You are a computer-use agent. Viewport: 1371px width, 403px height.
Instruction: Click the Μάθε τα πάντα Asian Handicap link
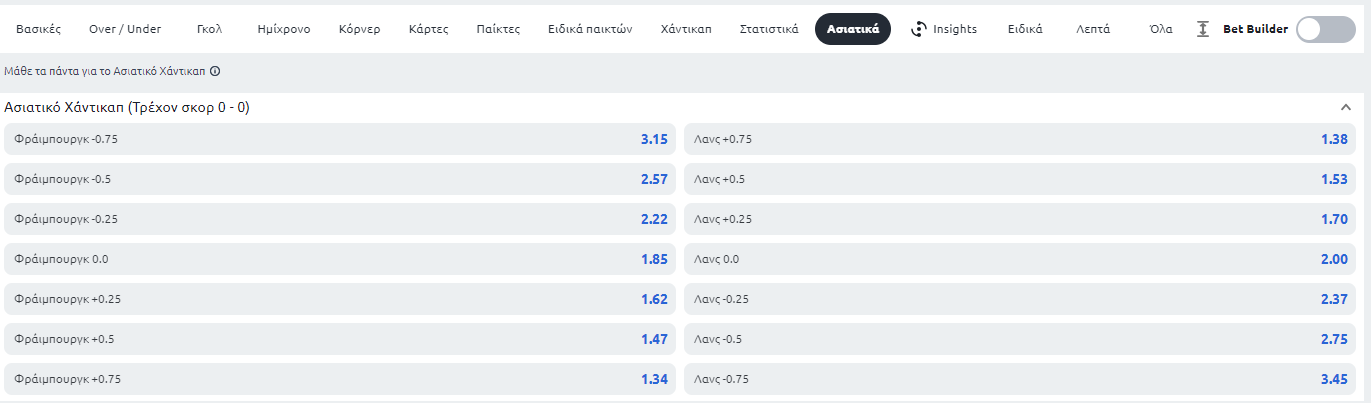[x=106, y=72]
